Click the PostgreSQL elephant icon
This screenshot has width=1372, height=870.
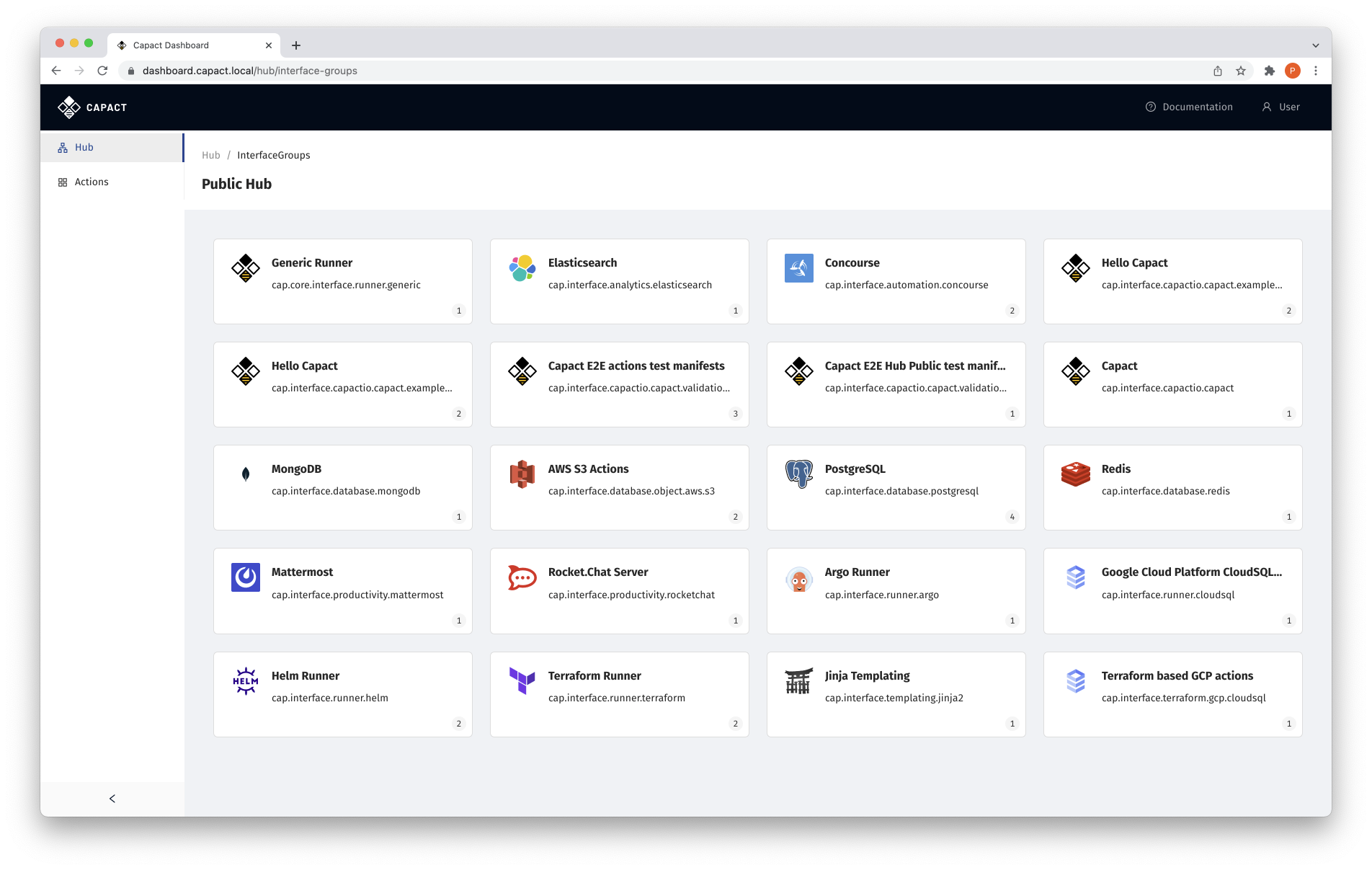[798, 474]
